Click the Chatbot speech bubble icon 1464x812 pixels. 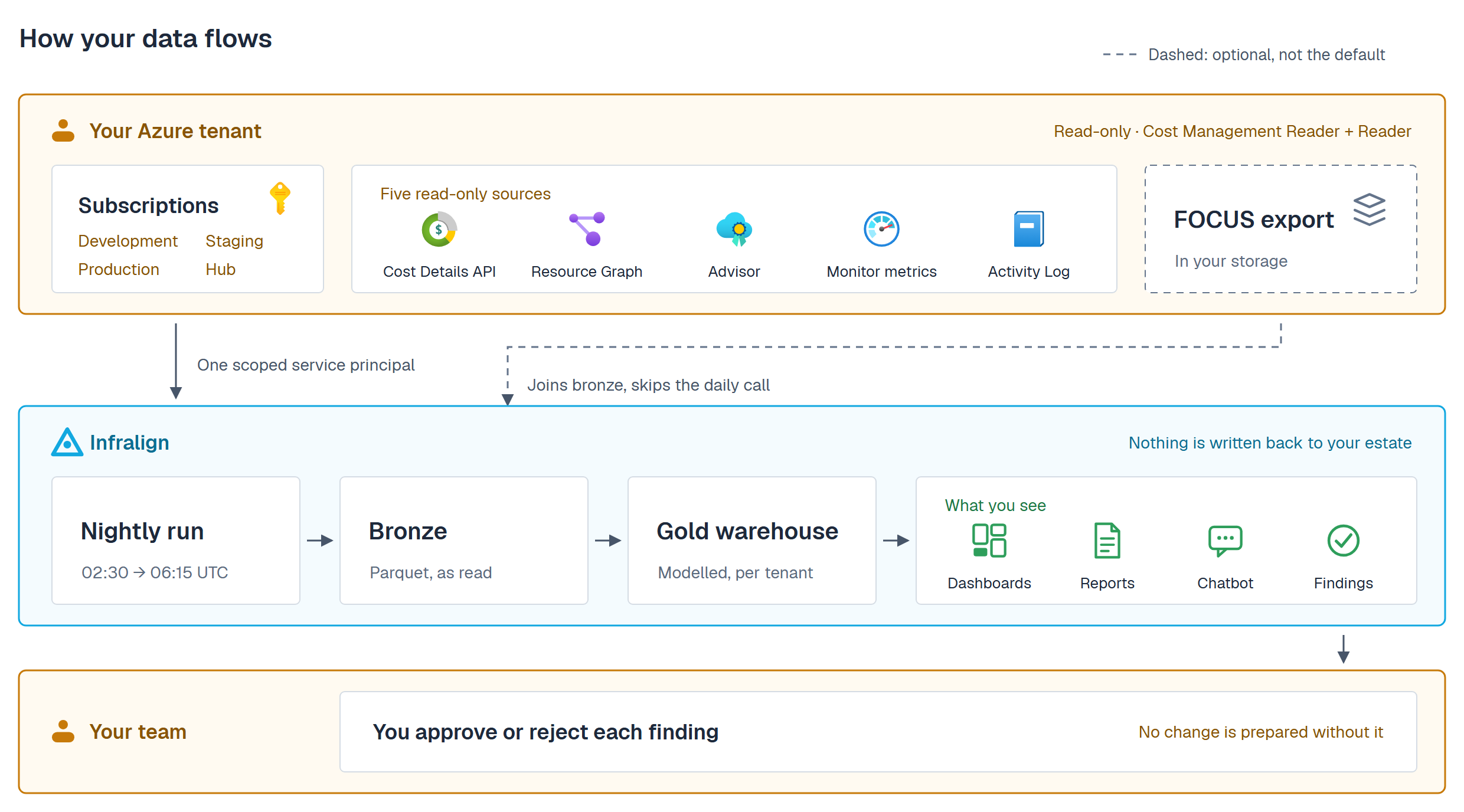1226,541
